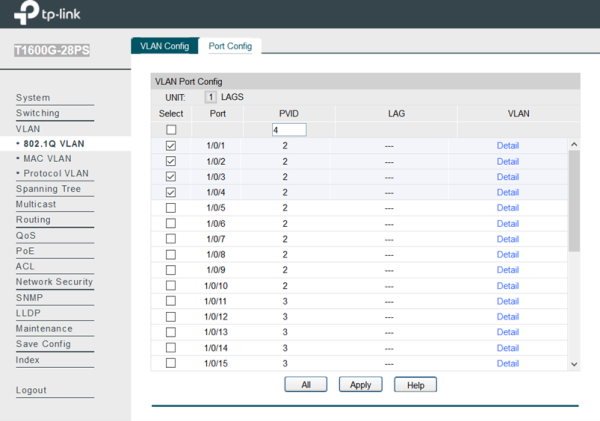Toggle the select-all checkbox in header row
This screenshot has height=421, width=600.
point(170,130)
